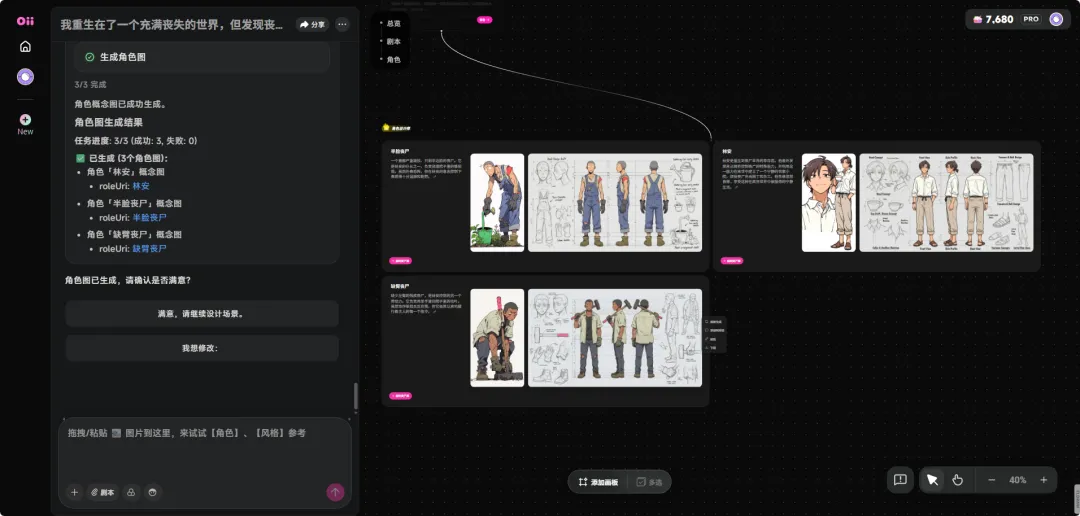Click 3/3 完成 status text
This screenshot has height=516, width=1080.
pyautogui.click(x=91, y=85)
